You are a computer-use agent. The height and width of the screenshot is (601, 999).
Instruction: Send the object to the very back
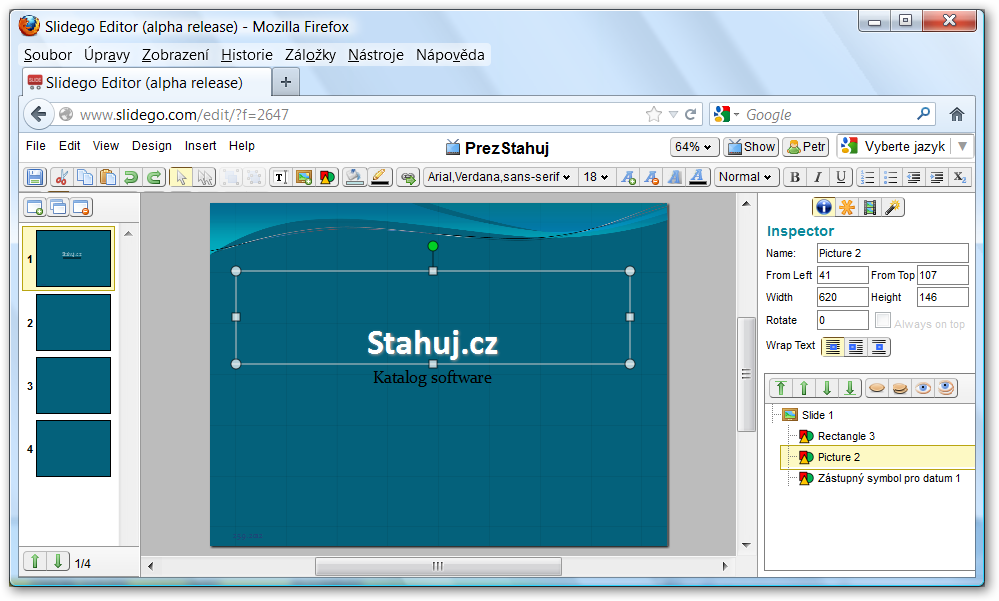pyautogui.click(x=850, y=388)
